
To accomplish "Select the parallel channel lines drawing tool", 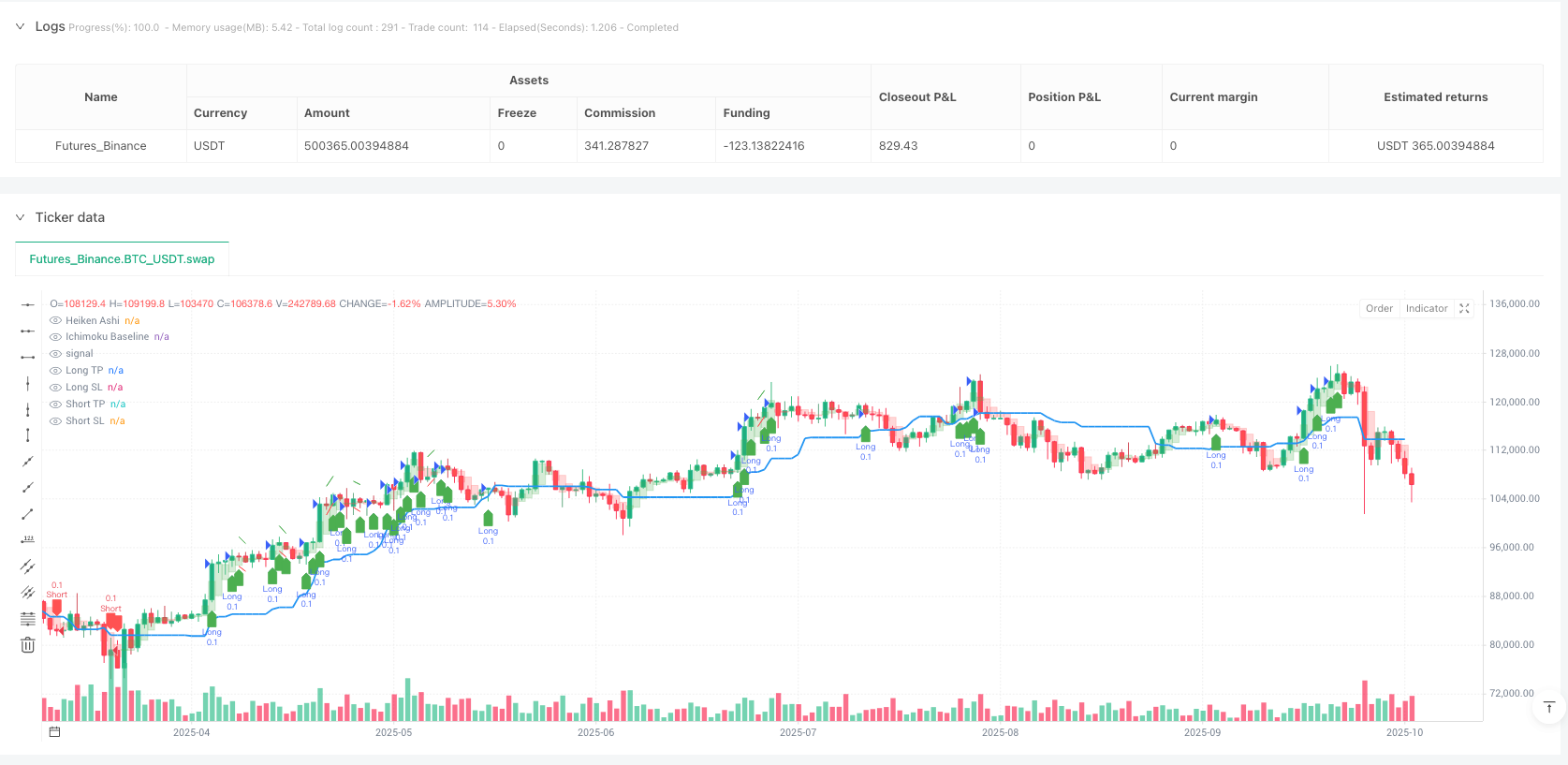I will tap(28, 566).
